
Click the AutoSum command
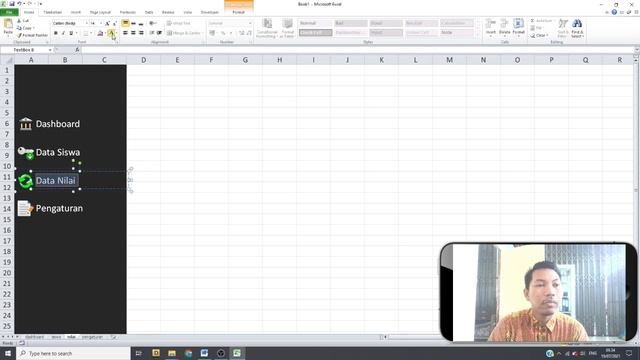(x=541, y=20)
